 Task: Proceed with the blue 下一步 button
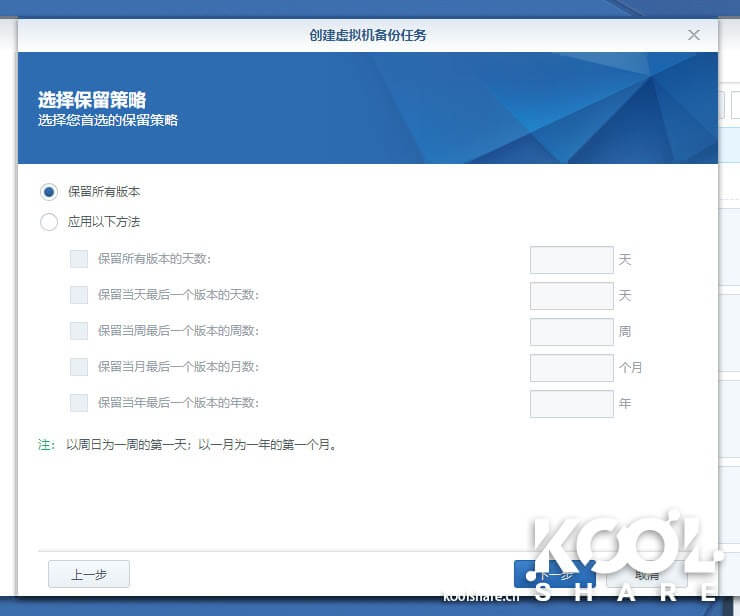pos(554,574)
